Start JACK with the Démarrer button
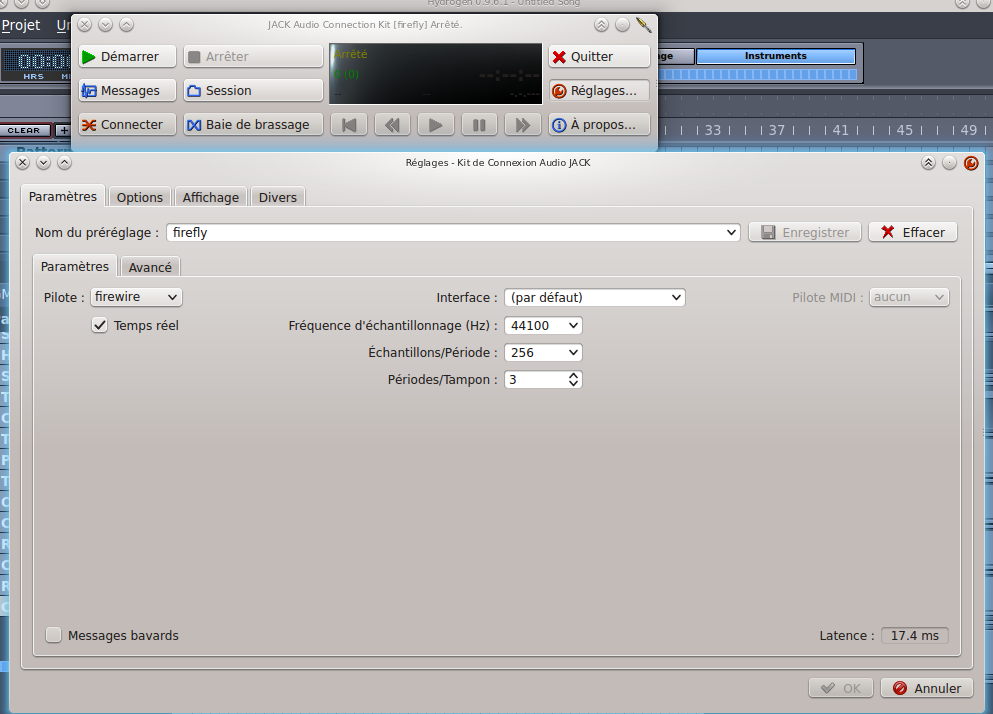 pyautogui.click(x=127, y=56)
